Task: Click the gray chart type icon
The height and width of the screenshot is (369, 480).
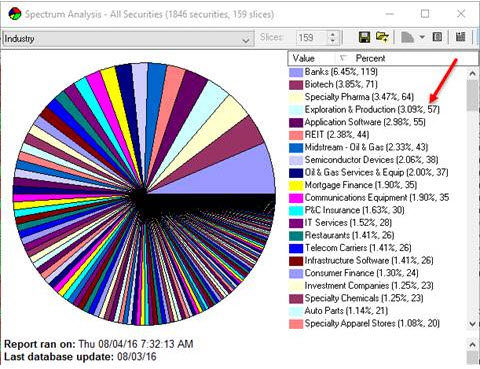Action: pos(407,37)
